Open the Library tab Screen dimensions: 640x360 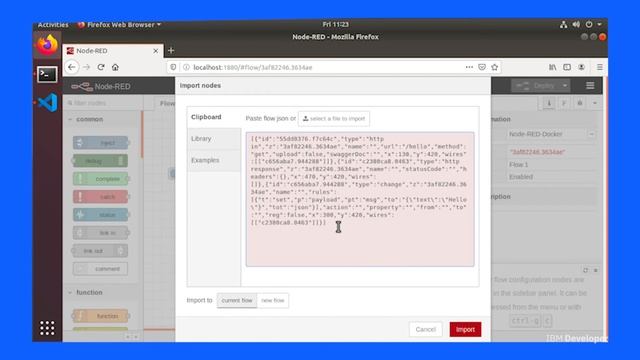point(214,139)
